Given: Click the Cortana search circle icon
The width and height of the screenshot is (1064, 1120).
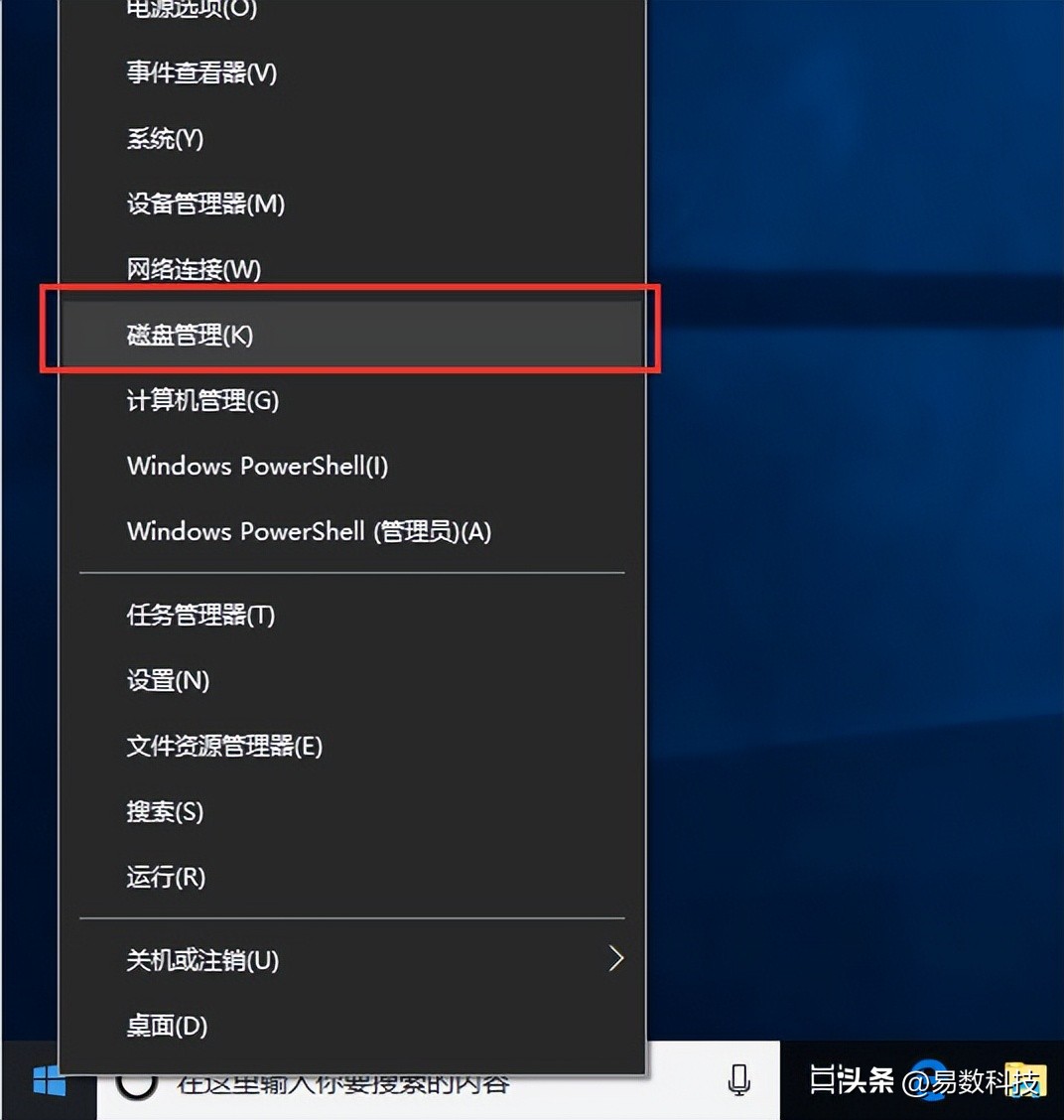Looking at the screenshot, I should point(137,1083).
